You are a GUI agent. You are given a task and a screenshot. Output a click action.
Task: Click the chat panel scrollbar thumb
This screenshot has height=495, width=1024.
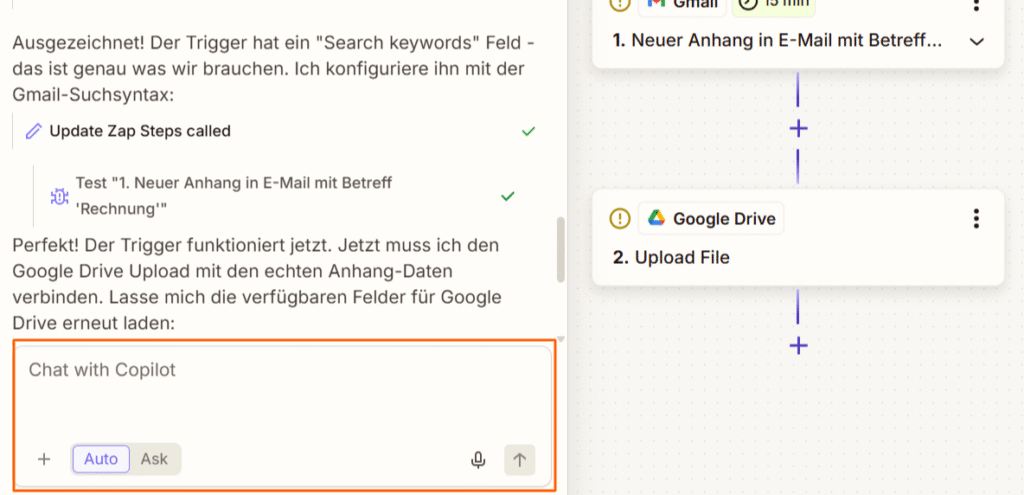[560, 249]
